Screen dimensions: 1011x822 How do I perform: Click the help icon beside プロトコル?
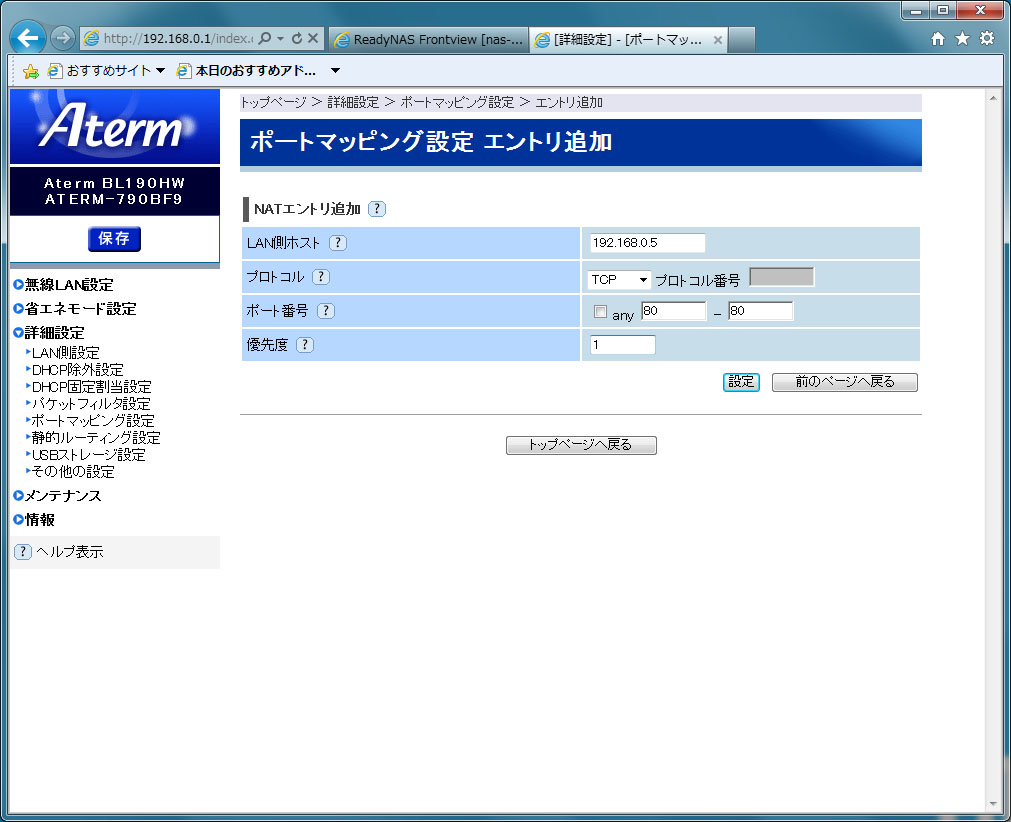[x=321, y=277]
